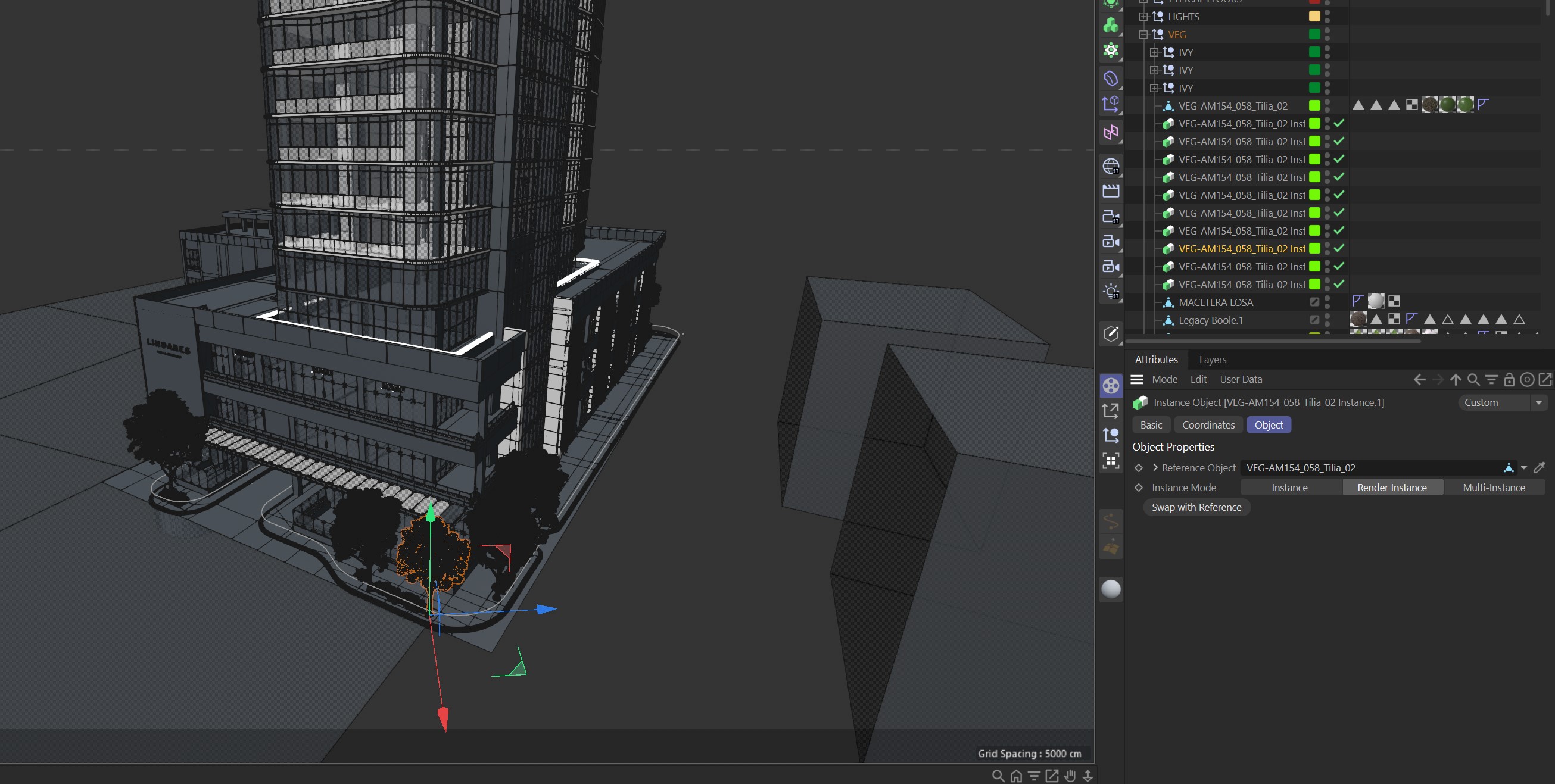Open the Coordinates properties tab
The width and height of the screenshot is (1555, 784).
(x=1208, y=425)
